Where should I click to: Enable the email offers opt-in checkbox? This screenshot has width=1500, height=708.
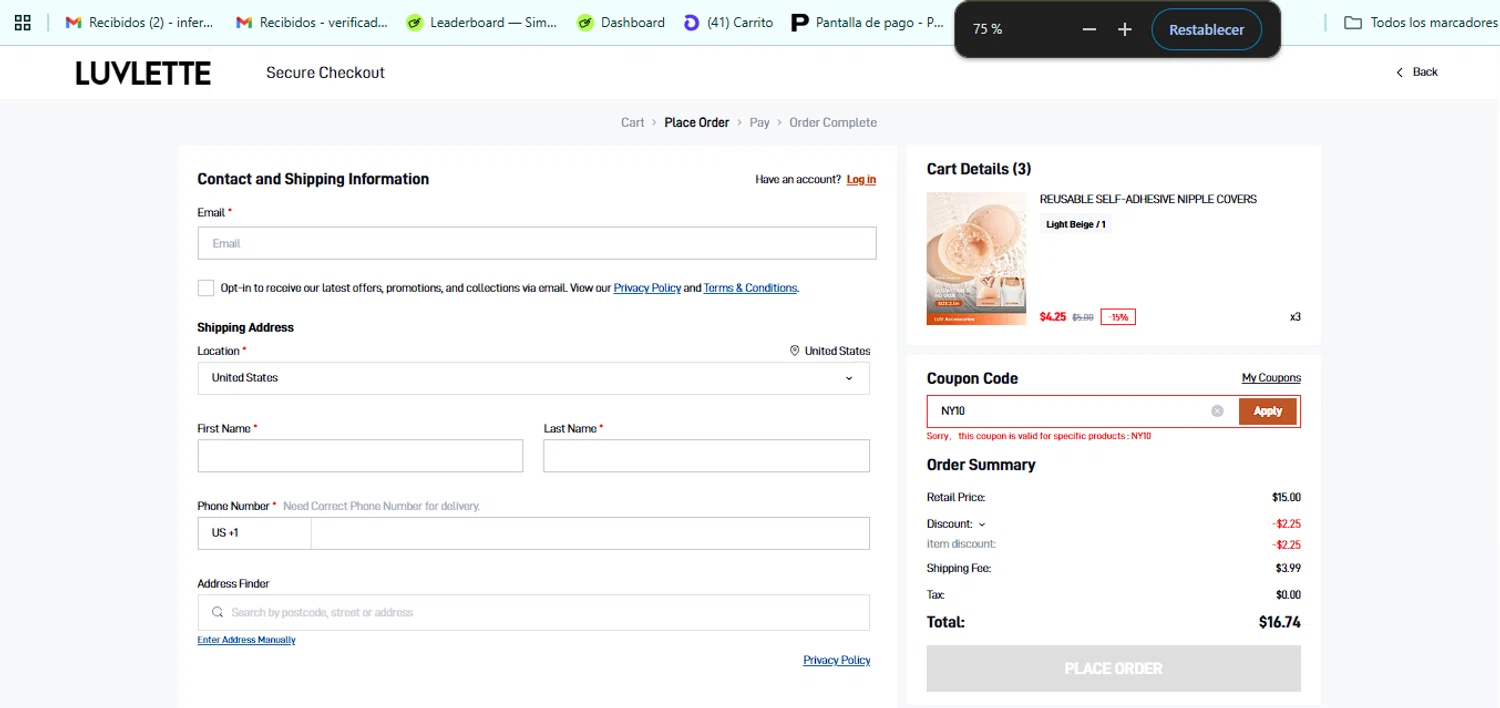pyautogui.click(x=206, y=288)
